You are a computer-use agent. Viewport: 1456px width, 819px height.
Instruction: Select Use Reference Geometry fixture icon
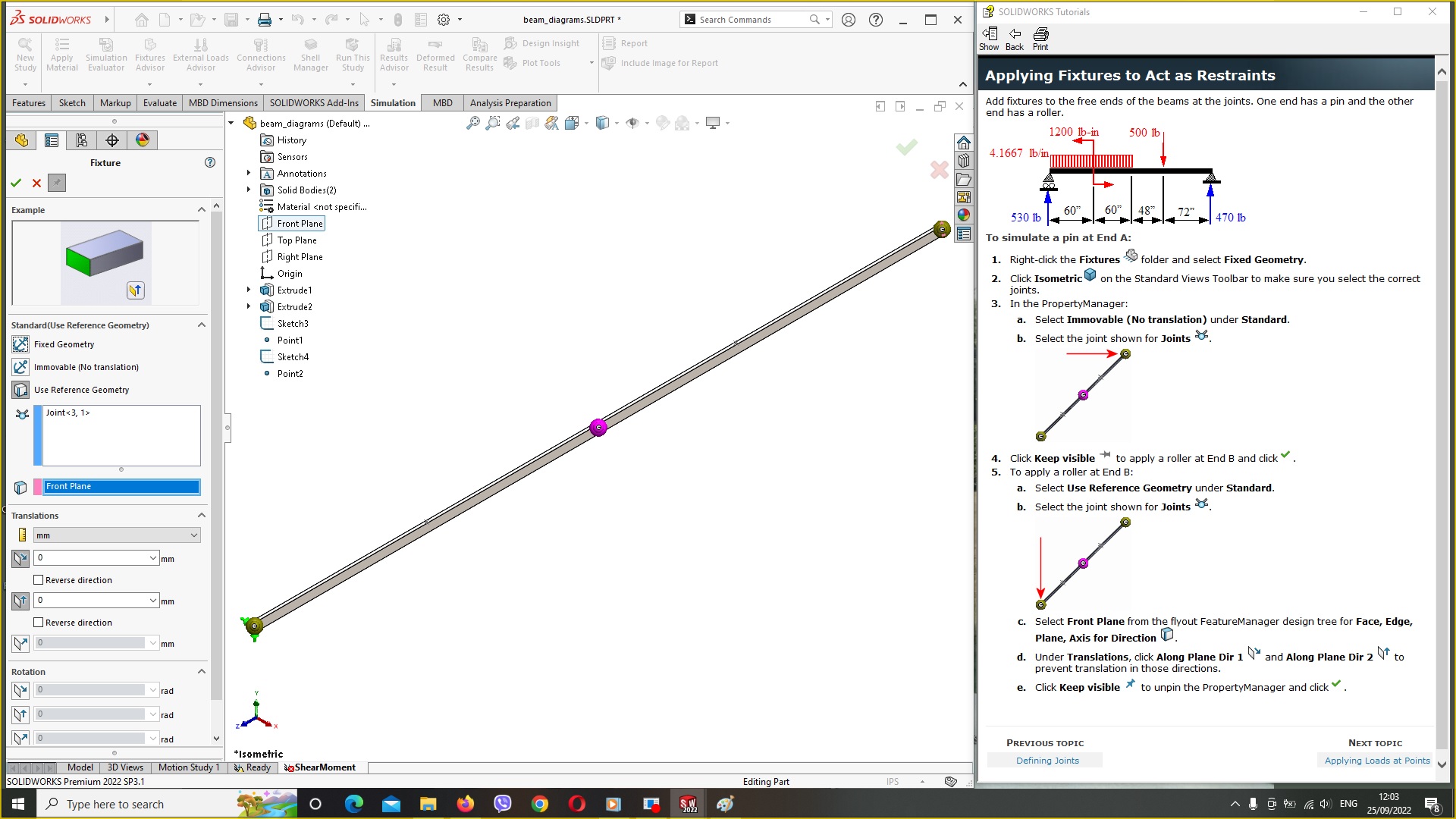point(20,390)
